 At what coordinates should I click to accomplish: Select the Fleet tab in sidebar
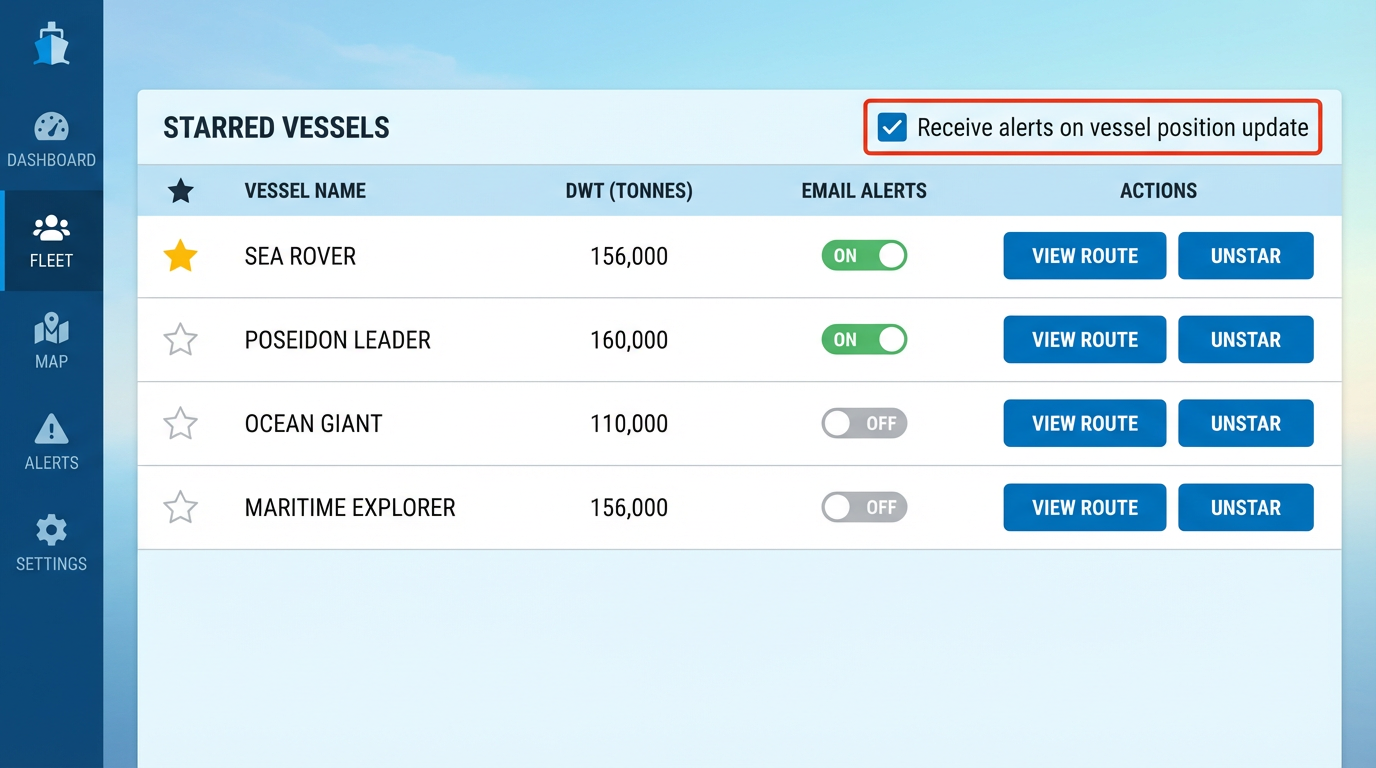point(51,241)
